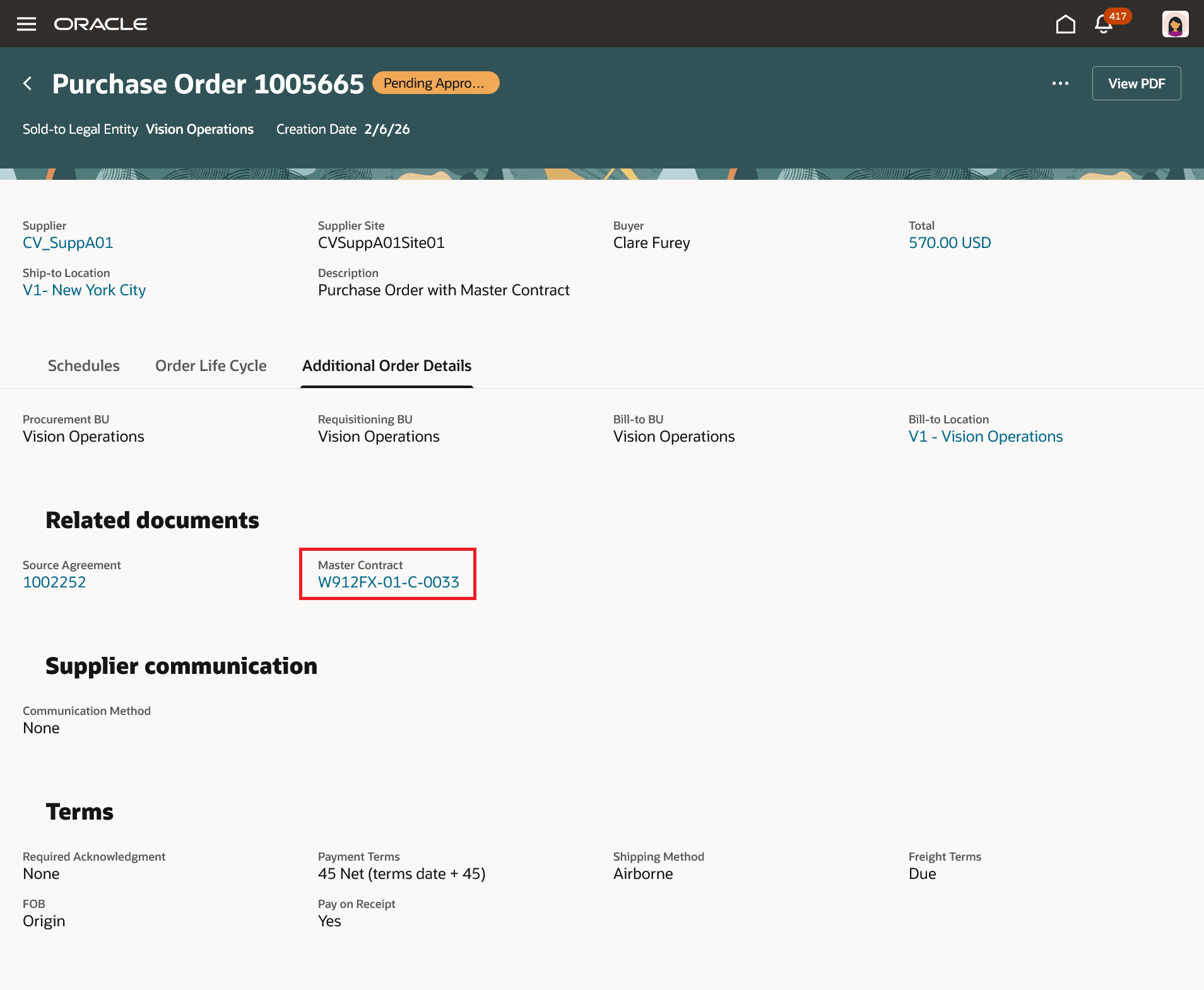Click the 417 notification count badge

pos(1117,16)
